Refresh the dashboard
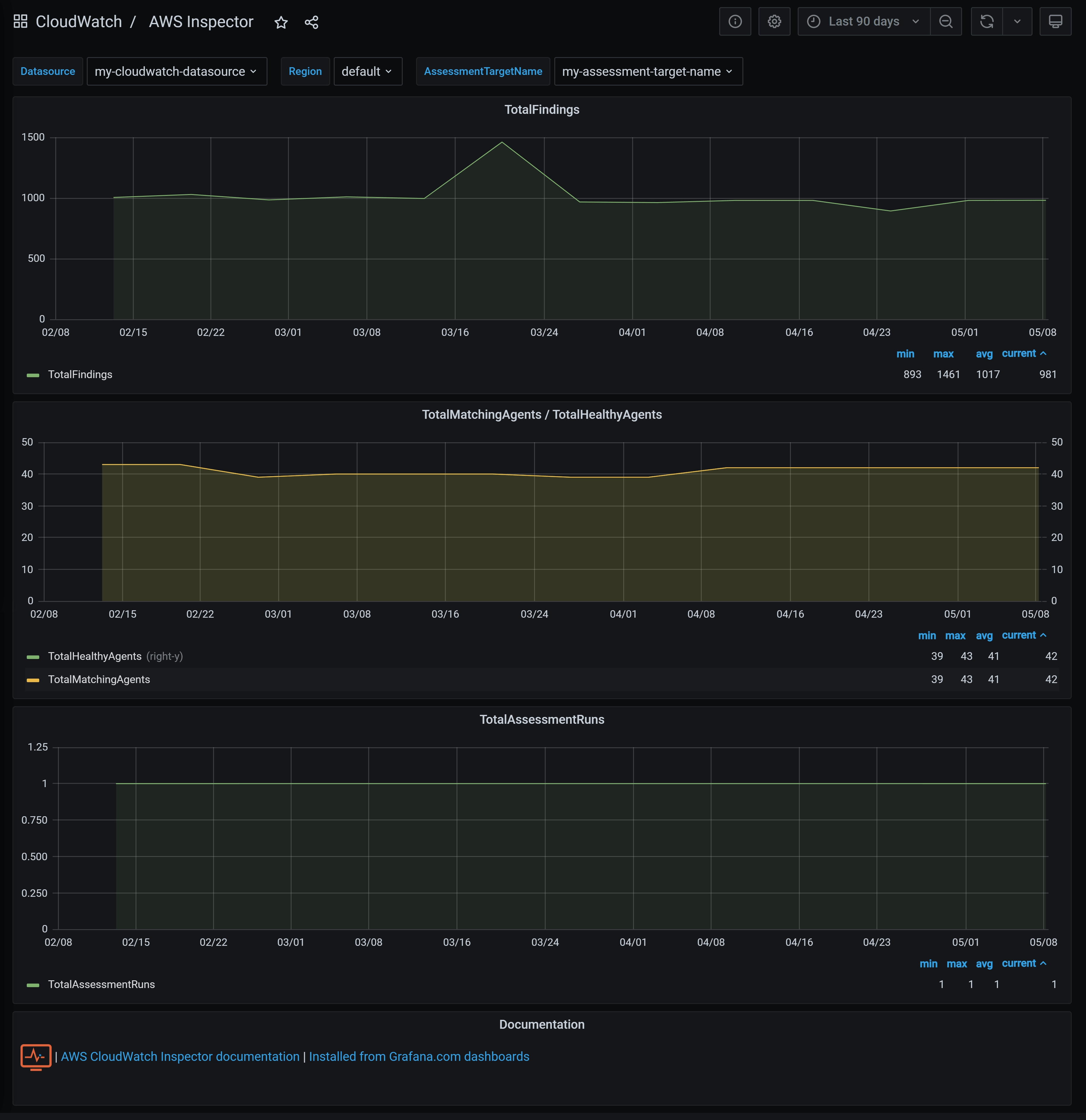Viewport: 1086px width, 1120px height. coord(987,22)
